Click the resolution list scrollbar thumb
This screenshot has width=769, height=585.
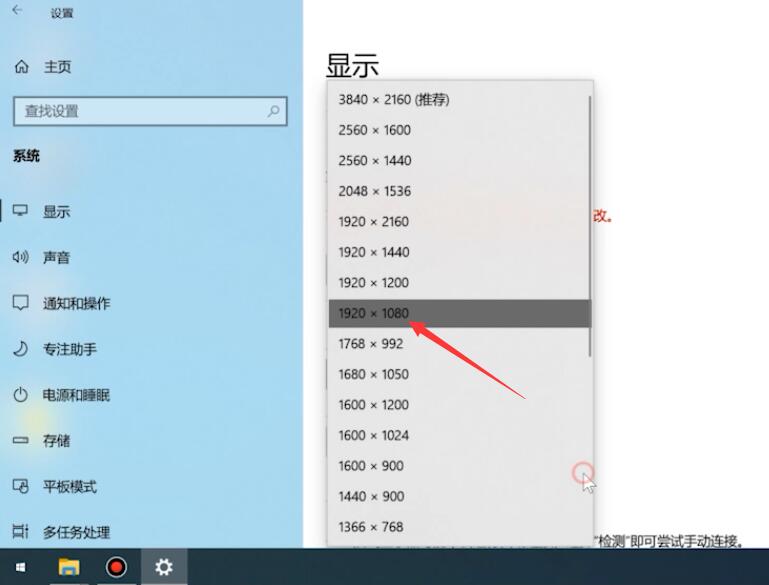click(x=590, y=226)
